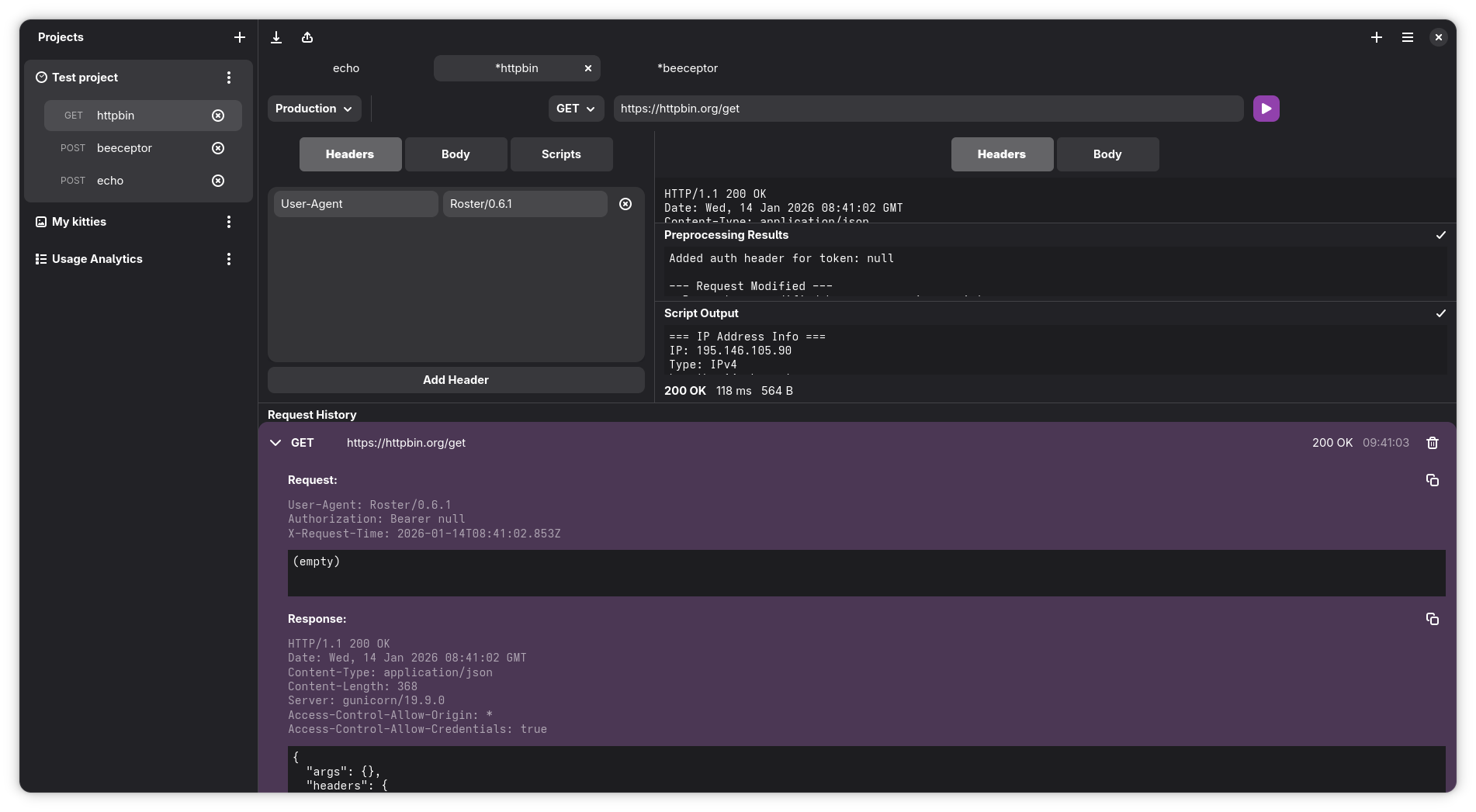
Task: Open the request Scripts tab
Action: point(561,154)
